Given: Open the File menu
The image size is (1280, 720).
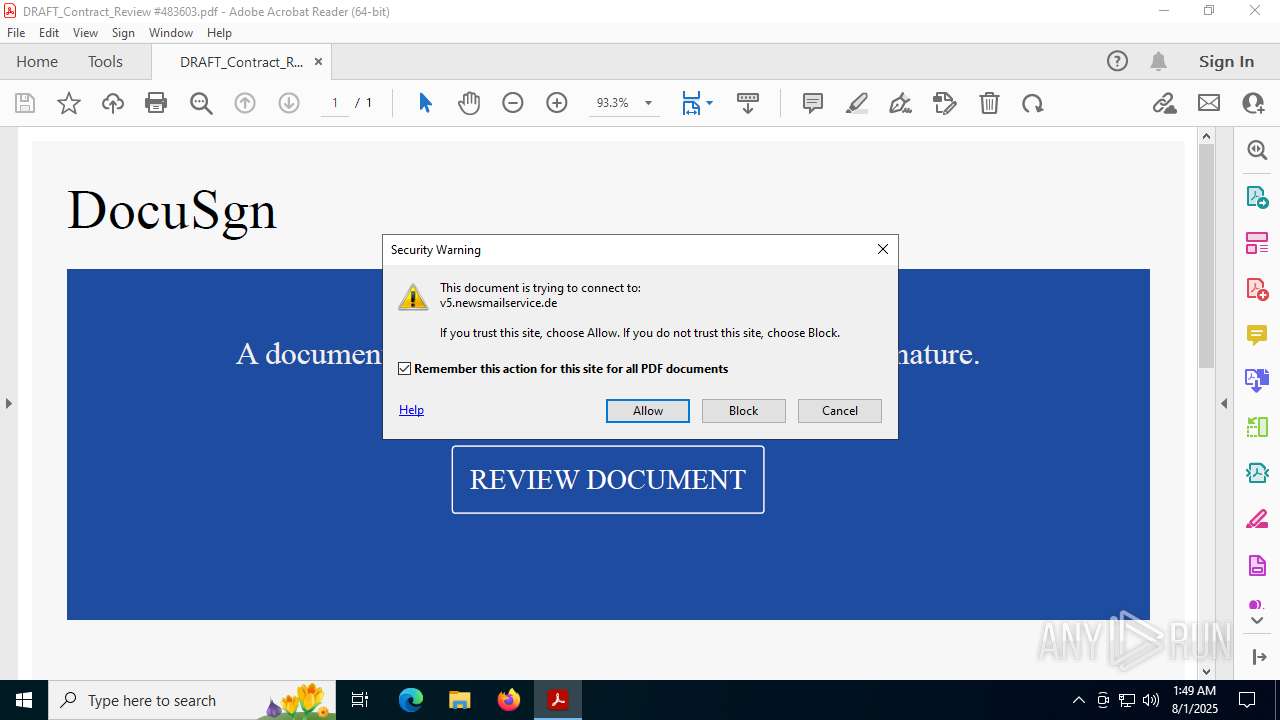Looking at the screenshot, I should click(x=16, y=33).
